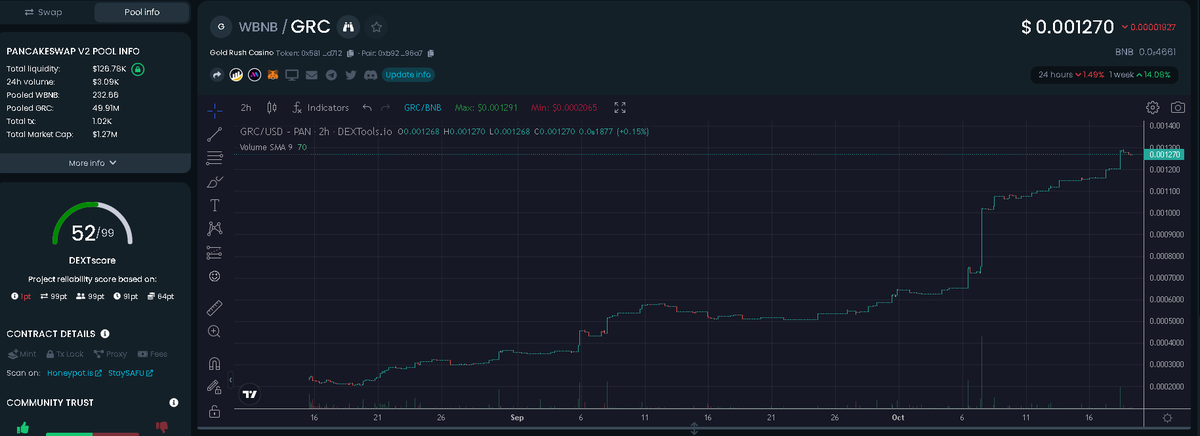Open Community Trust info tooltip
The height and width of the screenshot is (436, 1200).
[174, 402]
